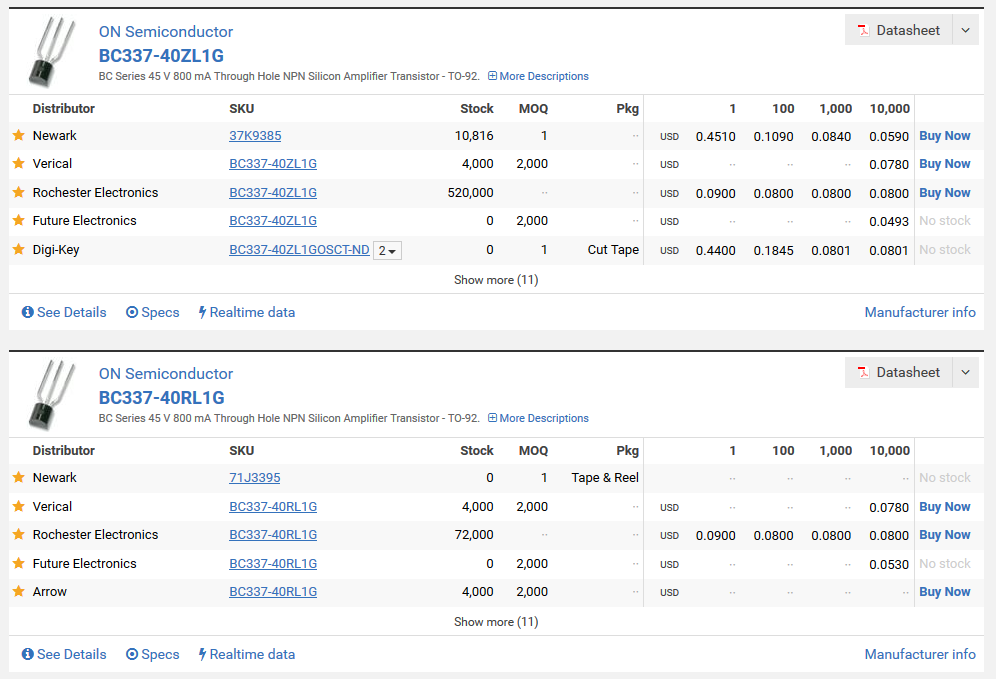996x679 pixels.
Task: Show more (11) distributors for BC337-40ZL1G
Action: 496,279
